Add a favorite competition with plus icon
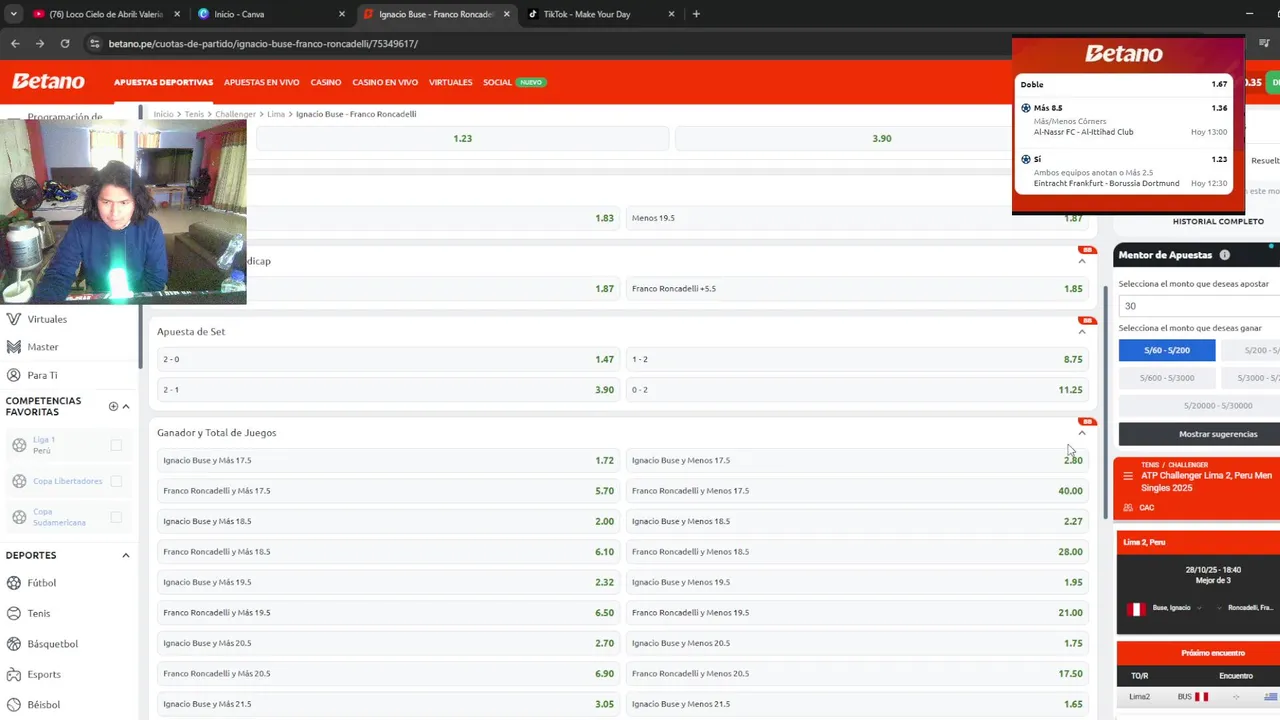 113,406
